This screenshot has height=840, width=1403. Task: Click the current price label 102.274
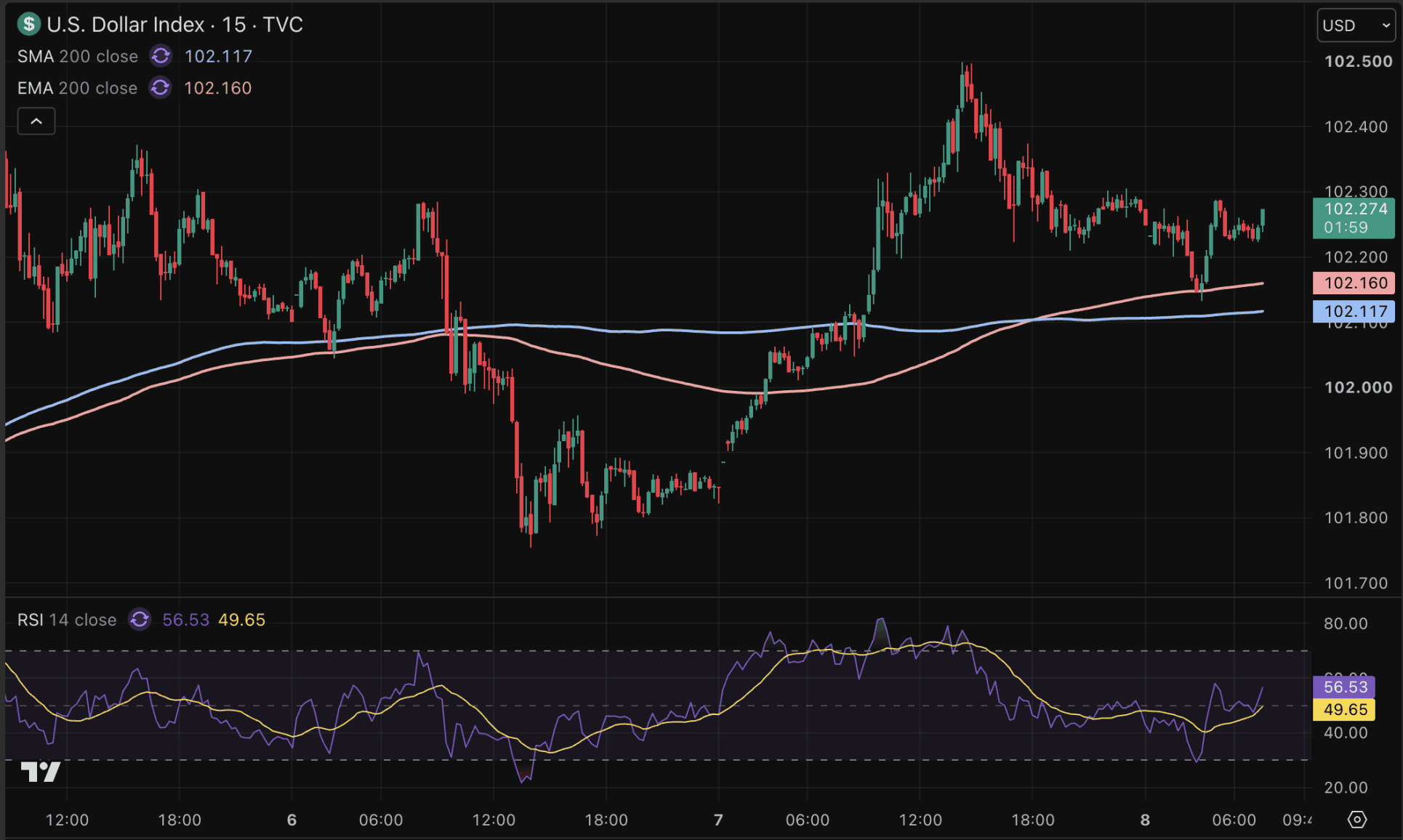pyautogui.click(x=1354, y=218)
